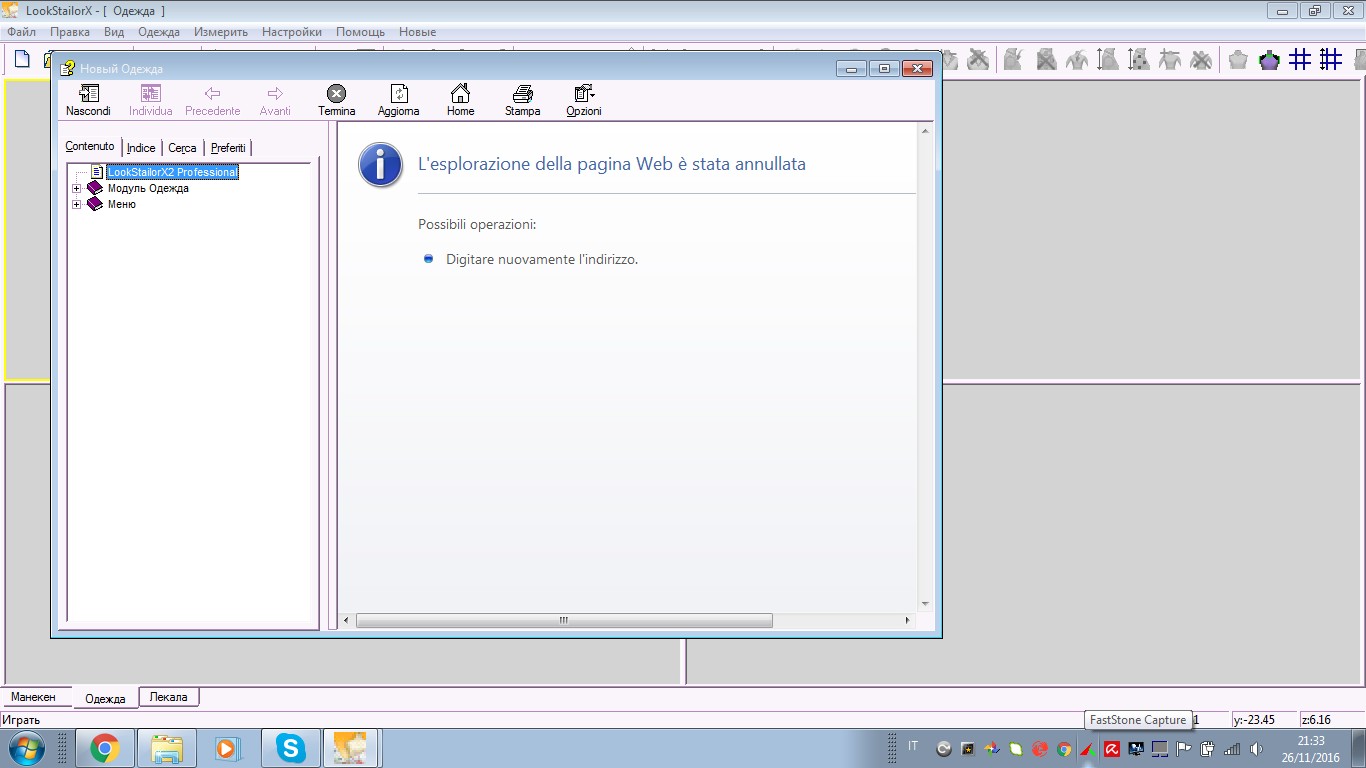
Task: Click the page icon beside LookStailorX2 Professional
Action: (97, 172)
